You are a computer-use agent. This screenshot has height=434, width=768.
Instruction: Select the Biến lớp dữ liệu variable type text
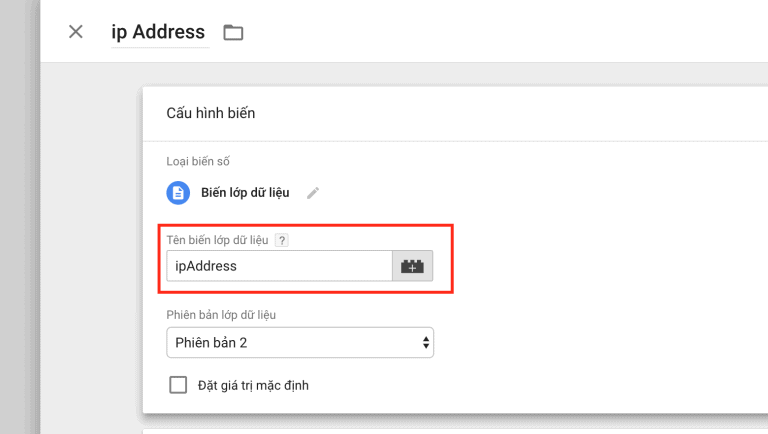[x=245, y=193]
